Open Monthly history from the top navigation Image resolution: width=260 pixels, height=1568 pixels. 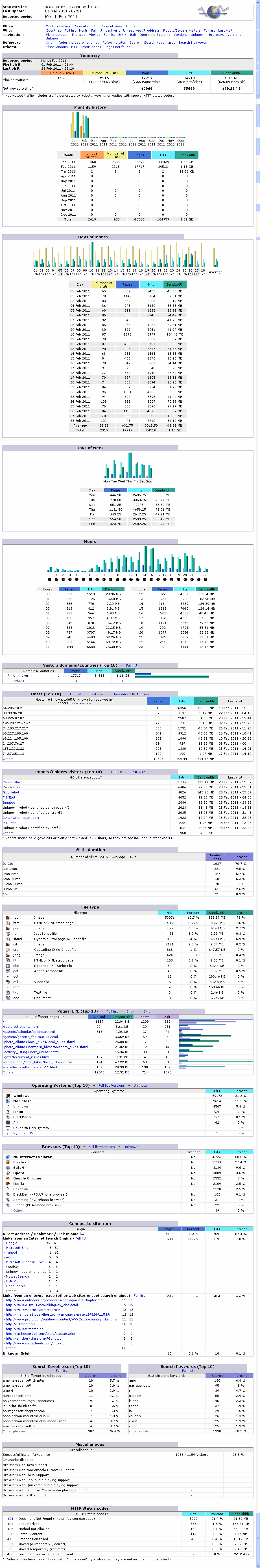coord(58,26)
